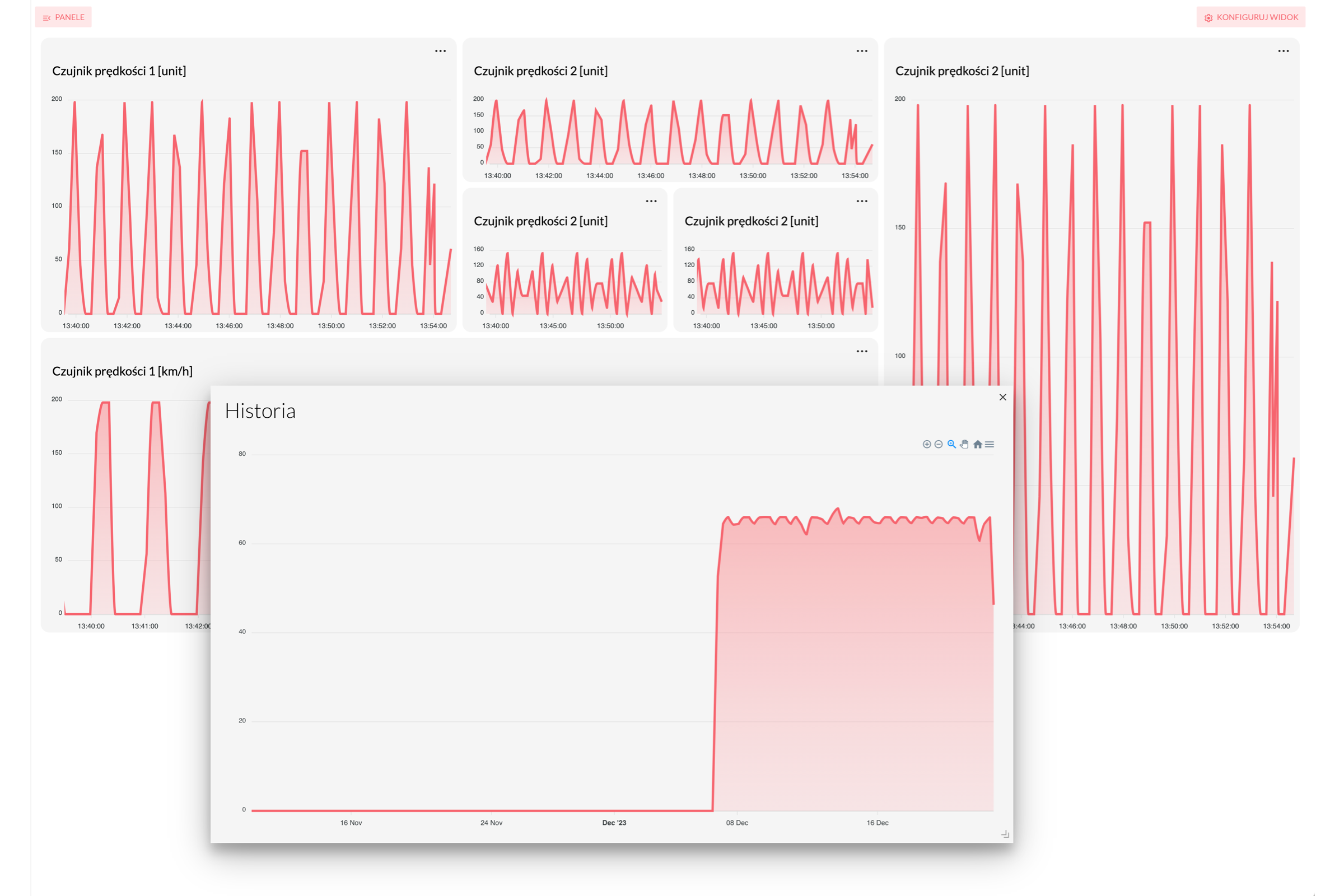
Task: Open three-dot menu of small left Czujnik prędkości 2 card
Action: point(651,201)
